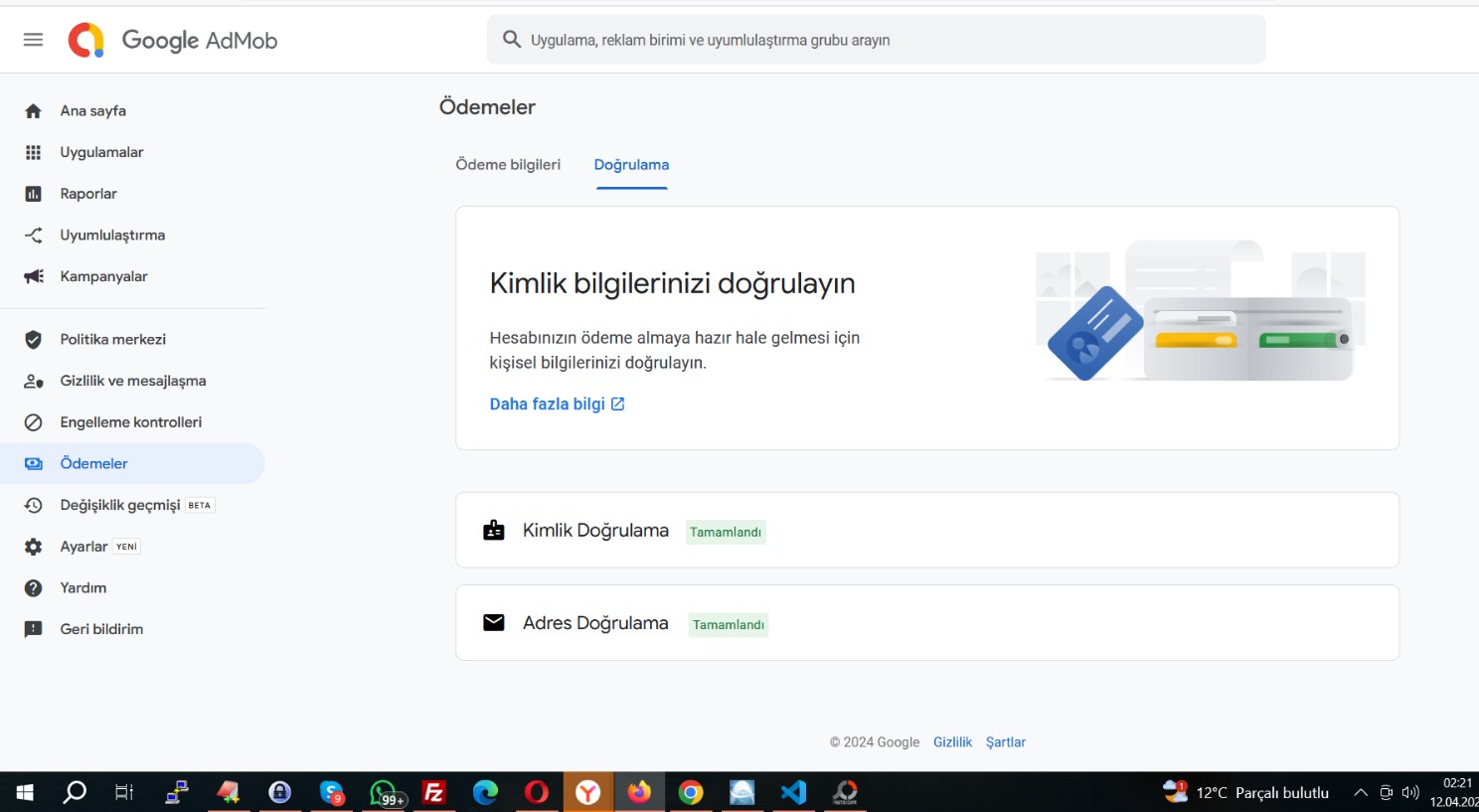
Task: Switch to Ödeme bilgileri tab
Action: (508, 165)
